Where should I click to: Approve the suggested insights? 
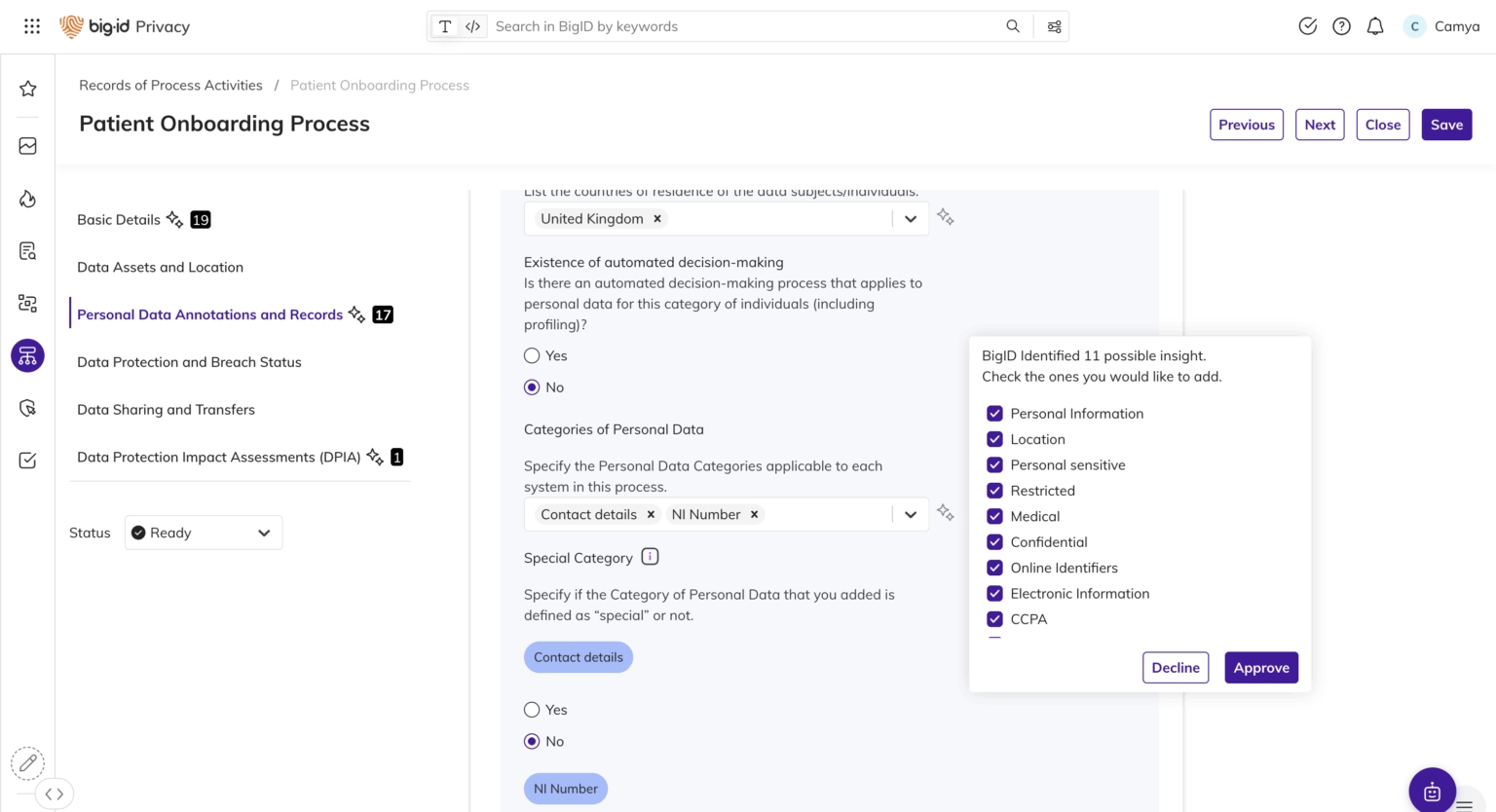point(1260,668)
